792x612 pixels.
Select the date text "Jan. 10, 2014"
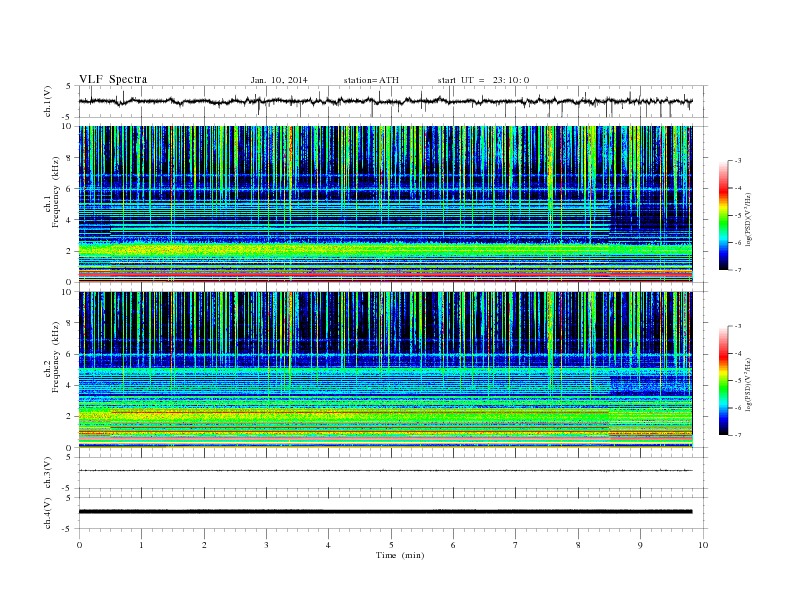coord(279,80)
